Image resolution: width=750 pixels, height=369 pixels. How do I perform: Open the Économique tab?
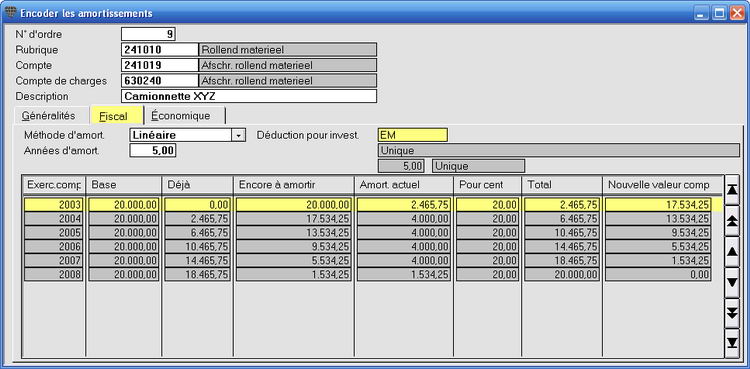click(182, 116)
